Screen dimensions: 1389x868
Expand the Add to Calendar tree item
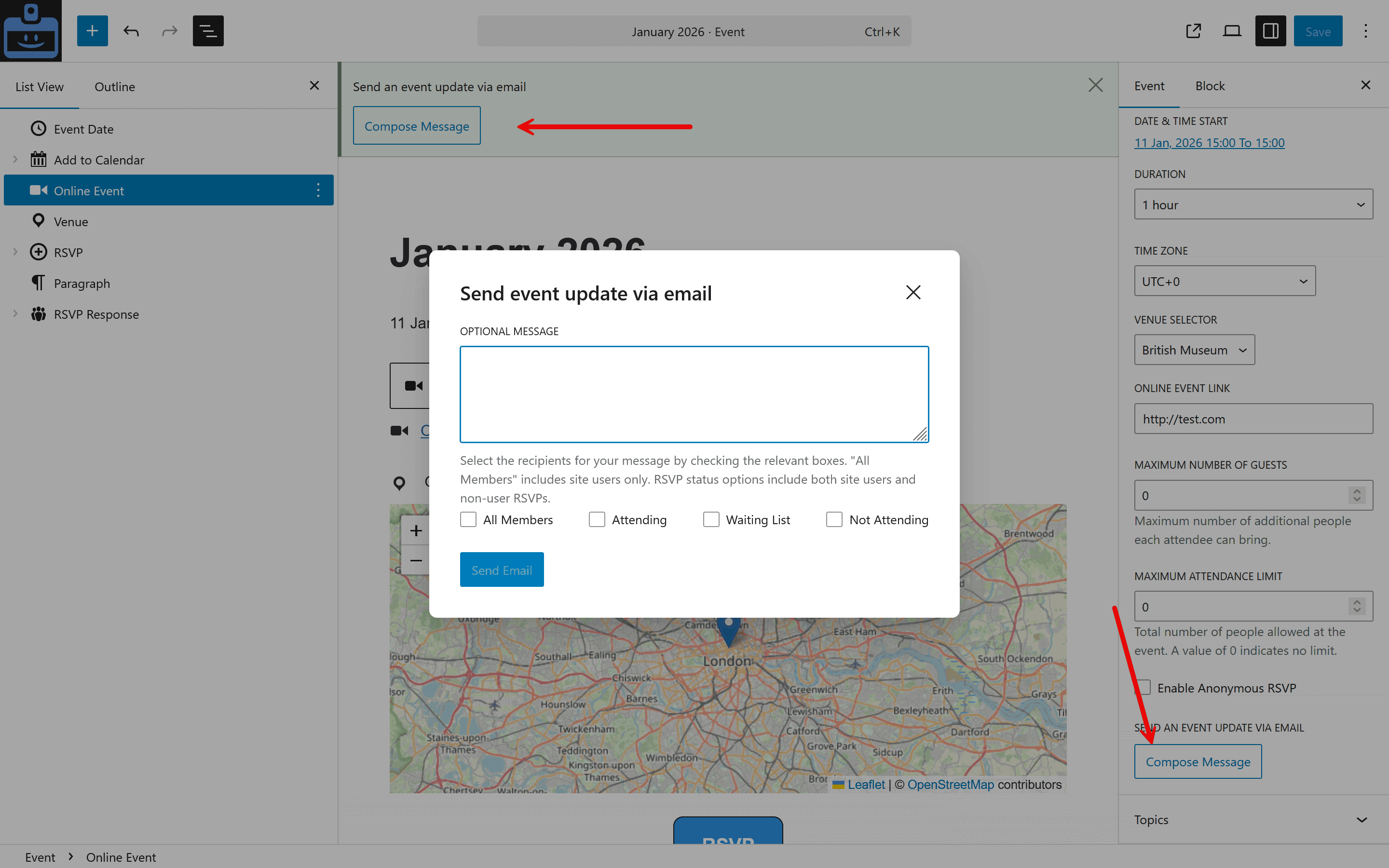click(x=15, y=159)
